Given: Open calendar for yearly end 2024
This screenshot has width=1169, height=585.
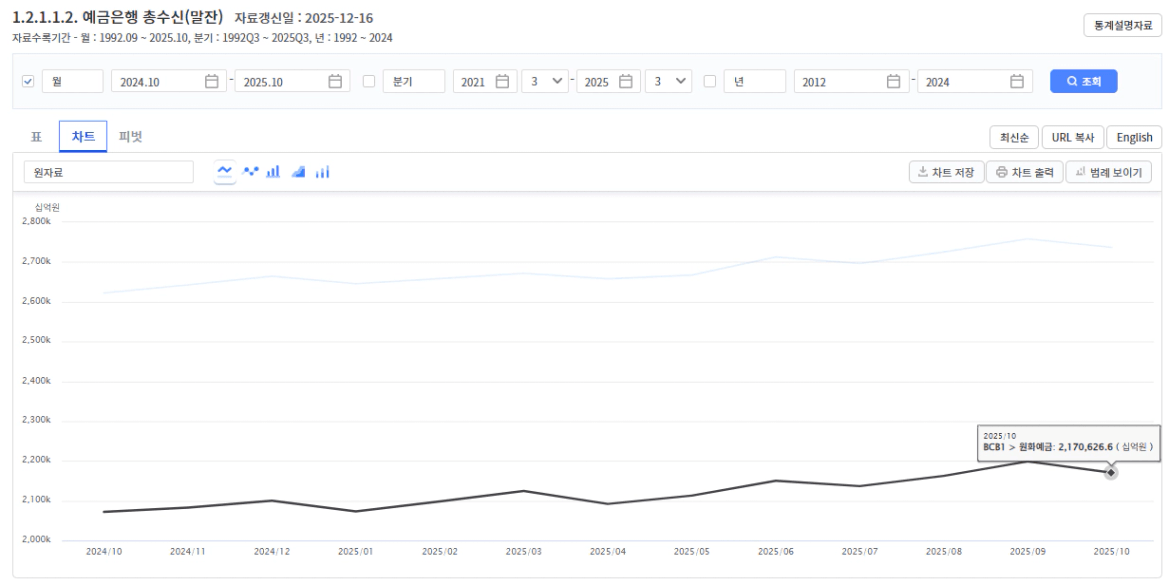Looking at the screenshot, I should (1017, 82).
